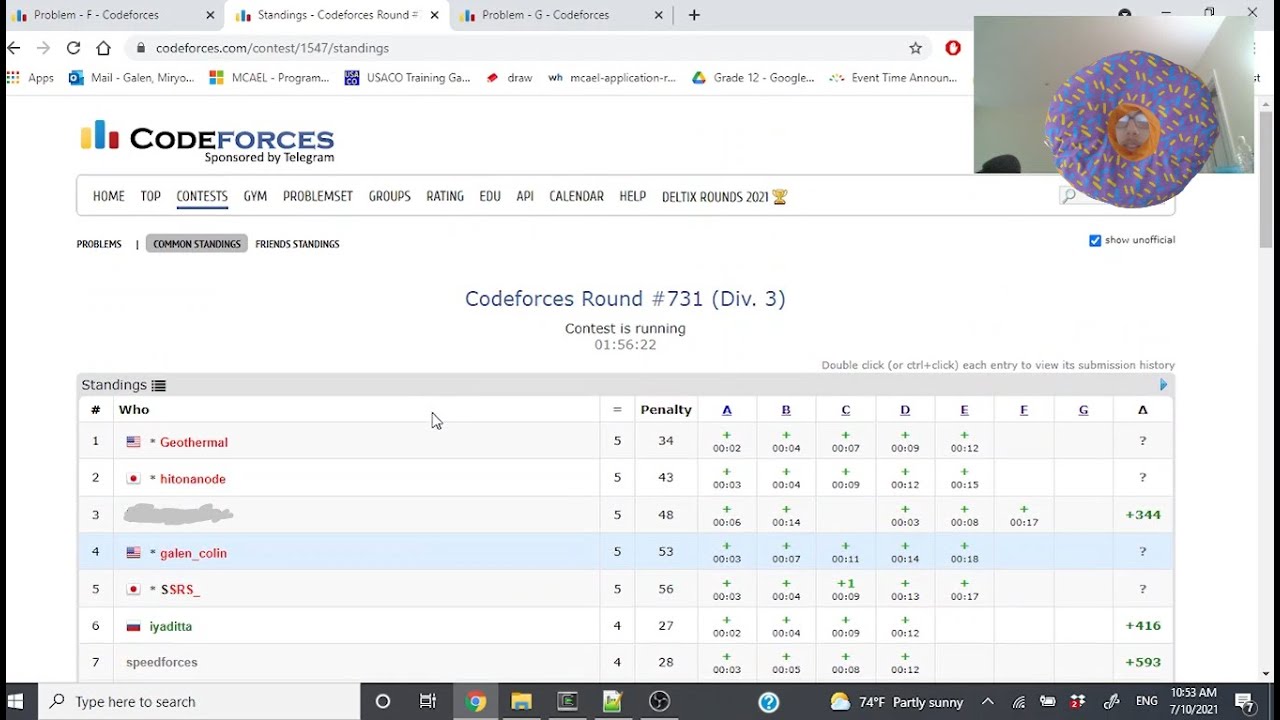
Task: Open SSRS_'s profile
Action: click(x=180, y=589)
